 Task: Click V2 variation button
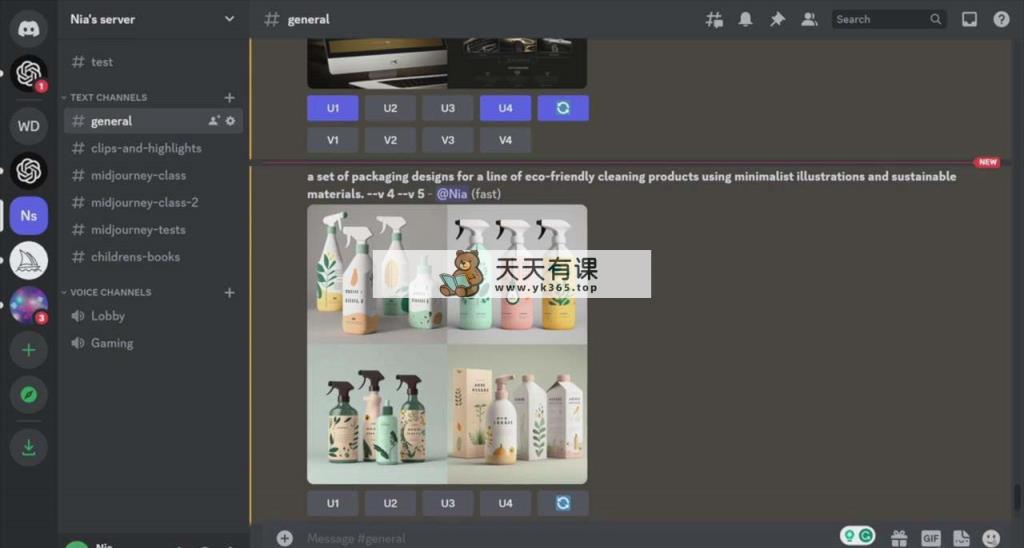pyautogui.click(x=391, y=140)
